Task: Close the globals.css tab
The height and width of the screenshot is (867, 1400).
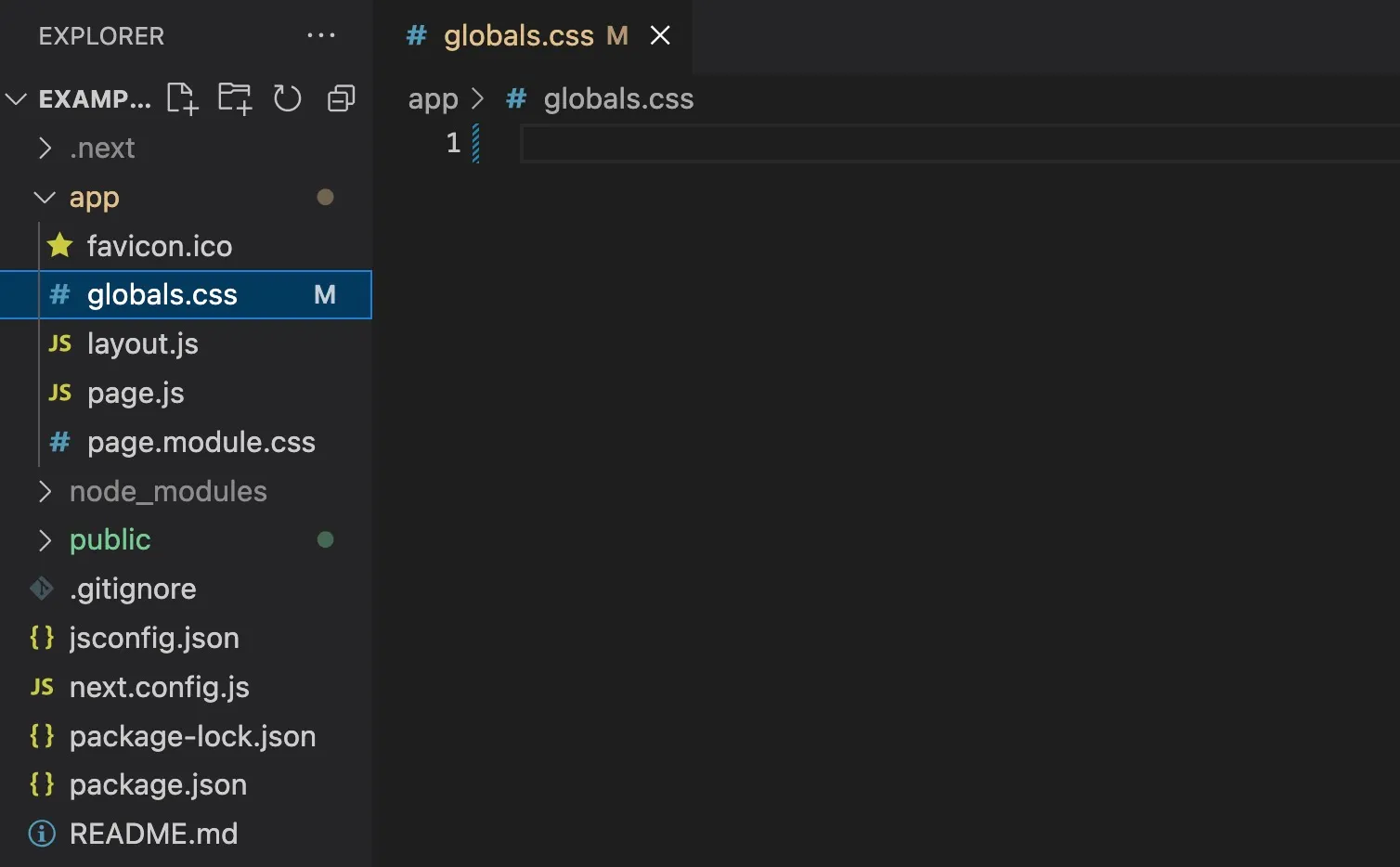Action: (x=660, y=35)
